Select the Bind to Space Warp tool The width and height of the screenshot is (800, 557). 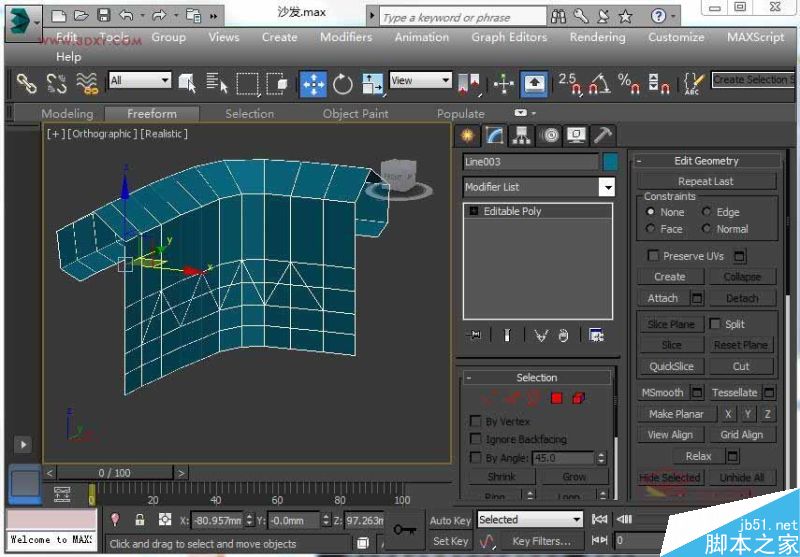click(87, 84)
